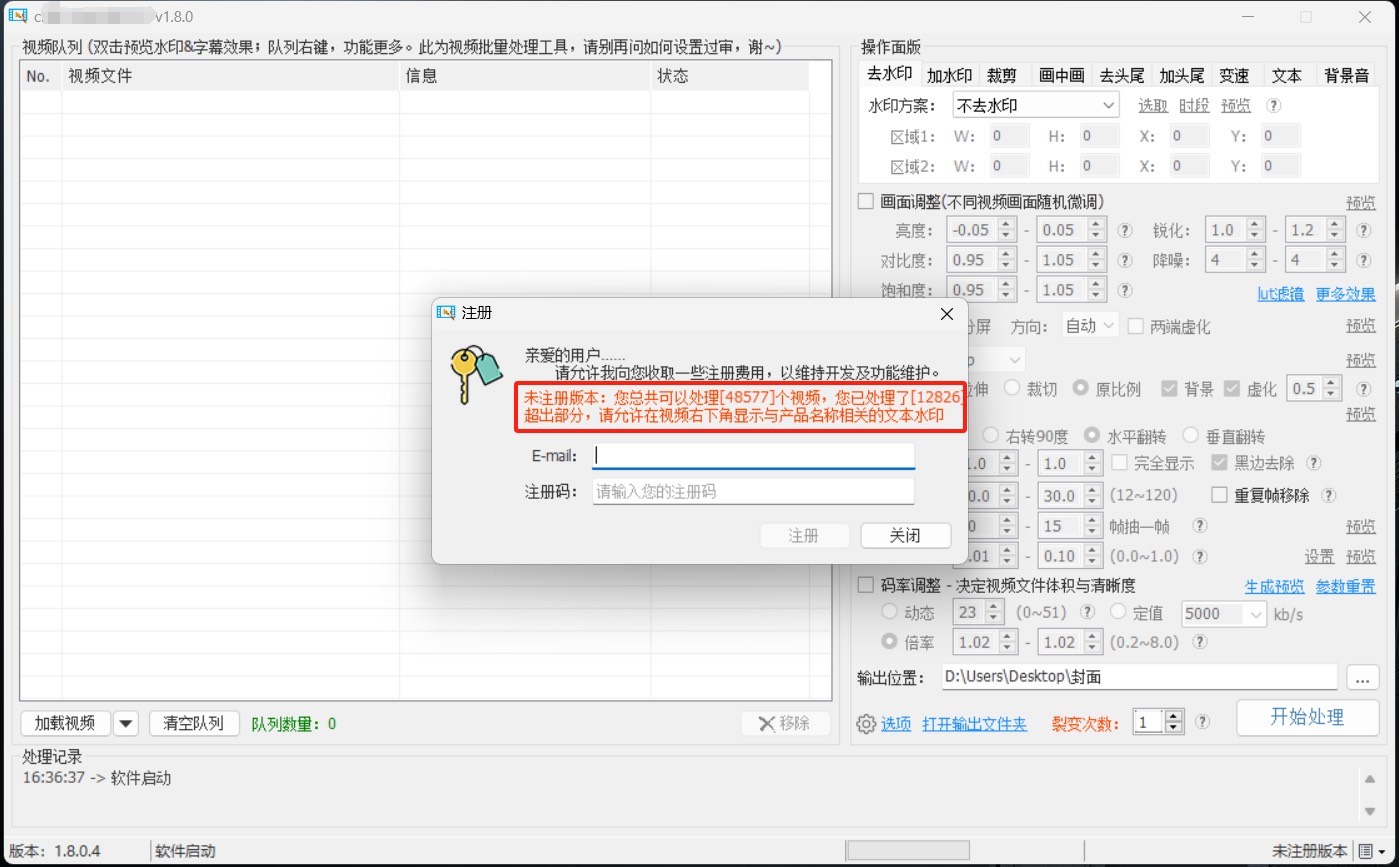Click the 更多效果 link
This screenshot has height=867, width=1399.
[x=1345, y=294]
